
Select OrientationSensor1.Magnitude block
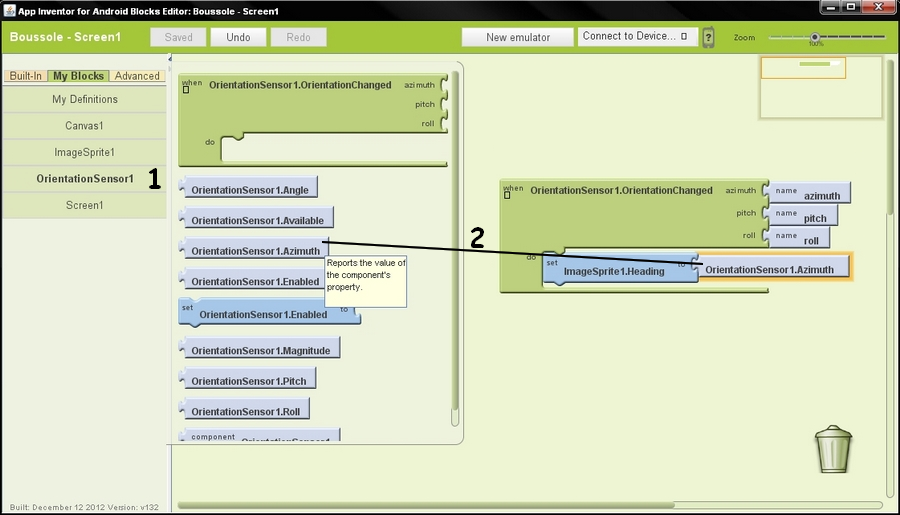tap(260, 349)
